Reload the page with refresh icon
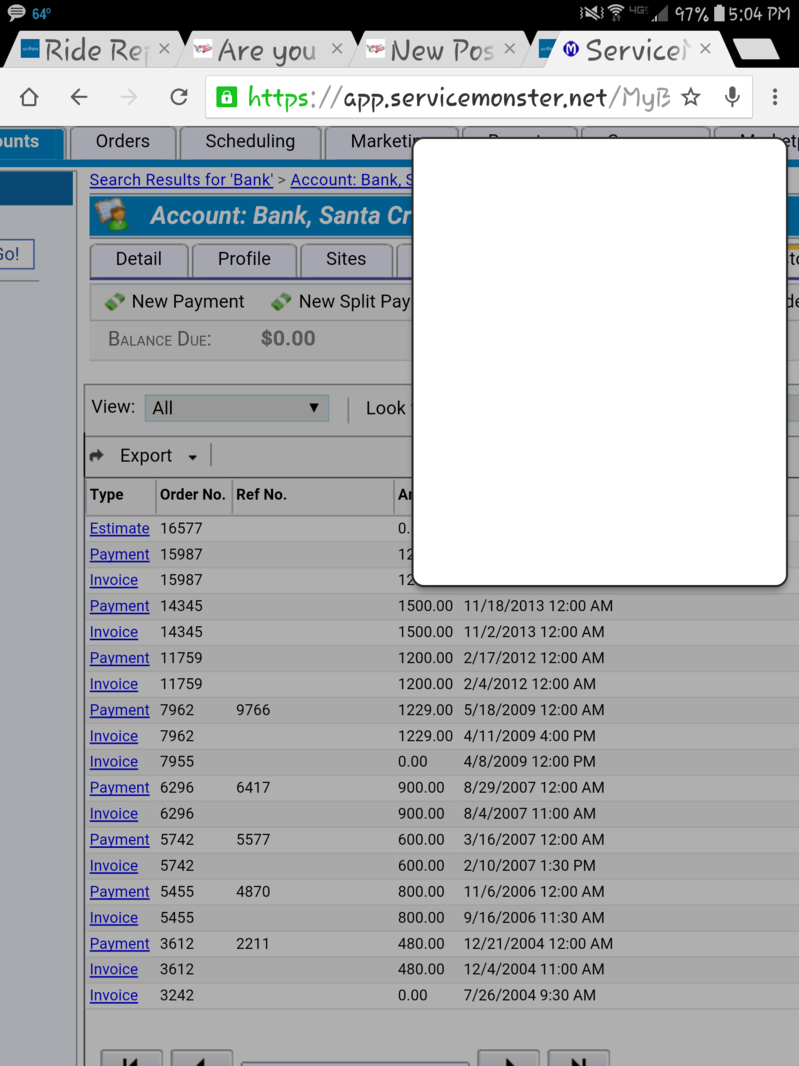Image resolution: width=799 pixels, height=1066 pixels. tap(179, 97)
